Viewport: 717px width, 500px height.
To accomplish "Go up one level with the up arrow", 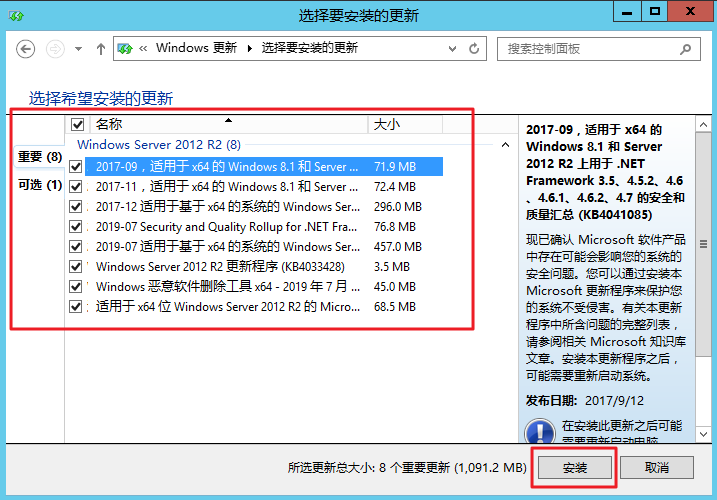I will coord(101,49).
